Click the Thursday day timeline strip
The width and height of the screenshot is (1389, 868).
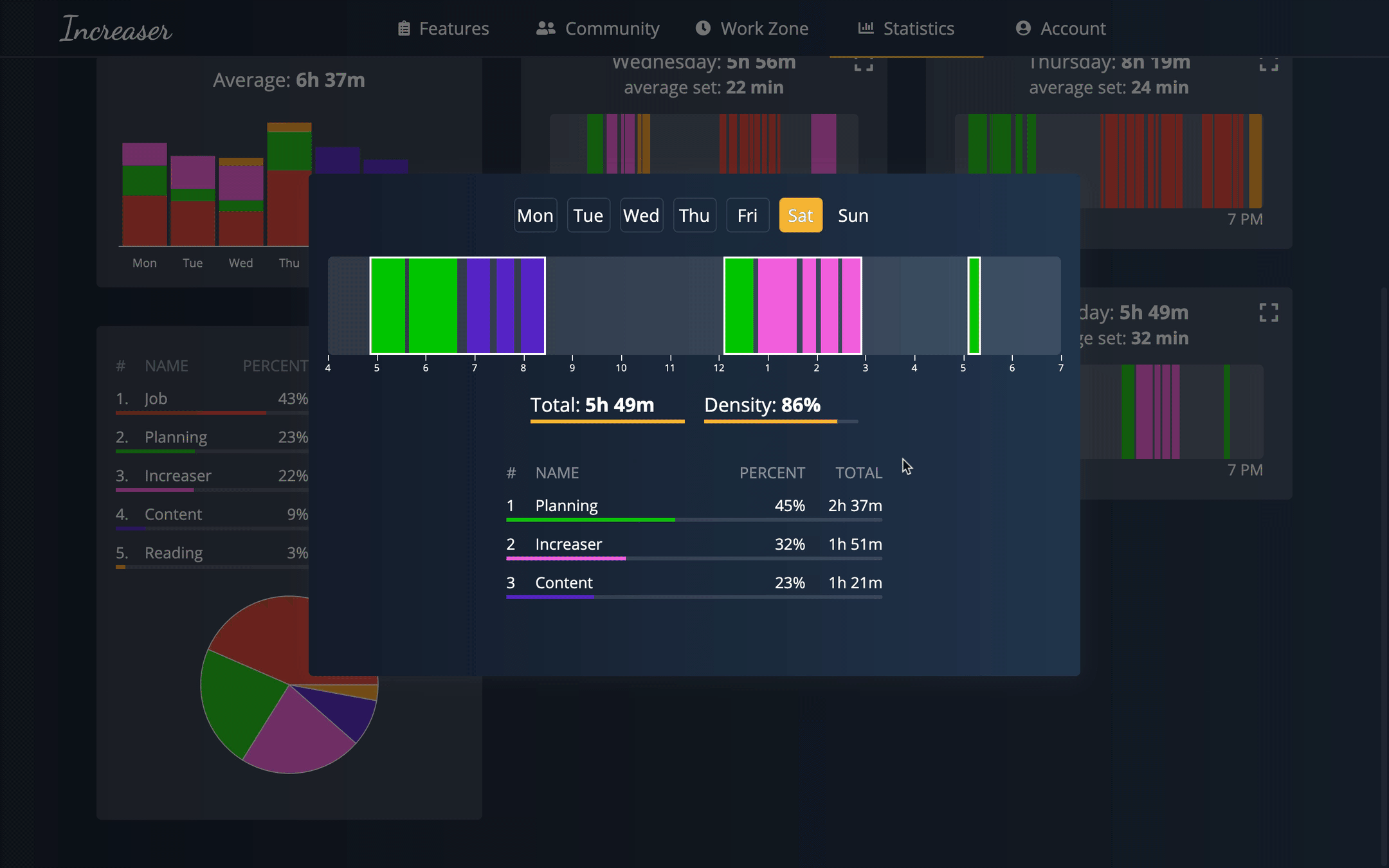[1109, 143]
